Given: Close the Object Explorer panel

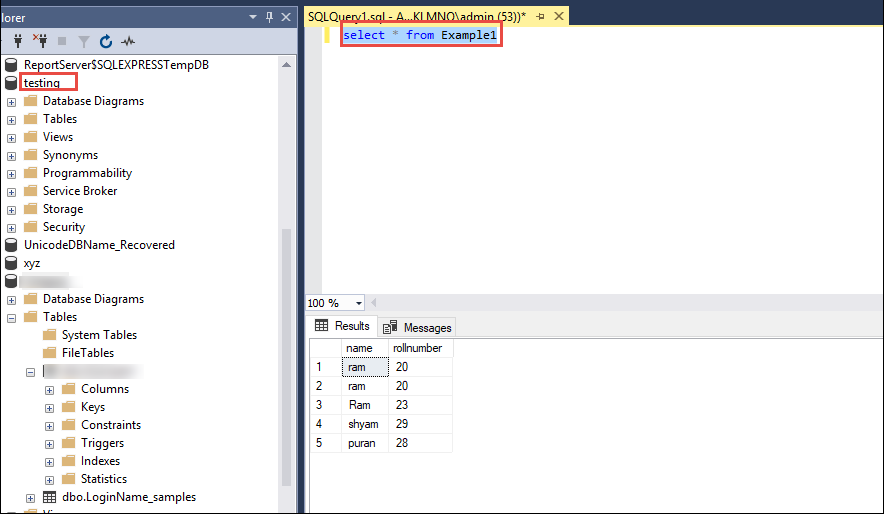Looking at the screenshot, I should point(286,17).
